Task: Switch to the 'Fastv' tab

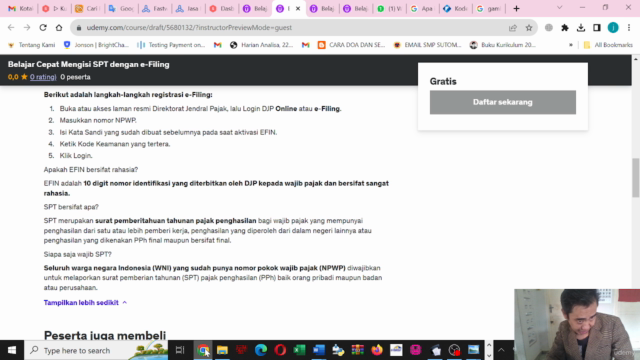Action: 154,9
